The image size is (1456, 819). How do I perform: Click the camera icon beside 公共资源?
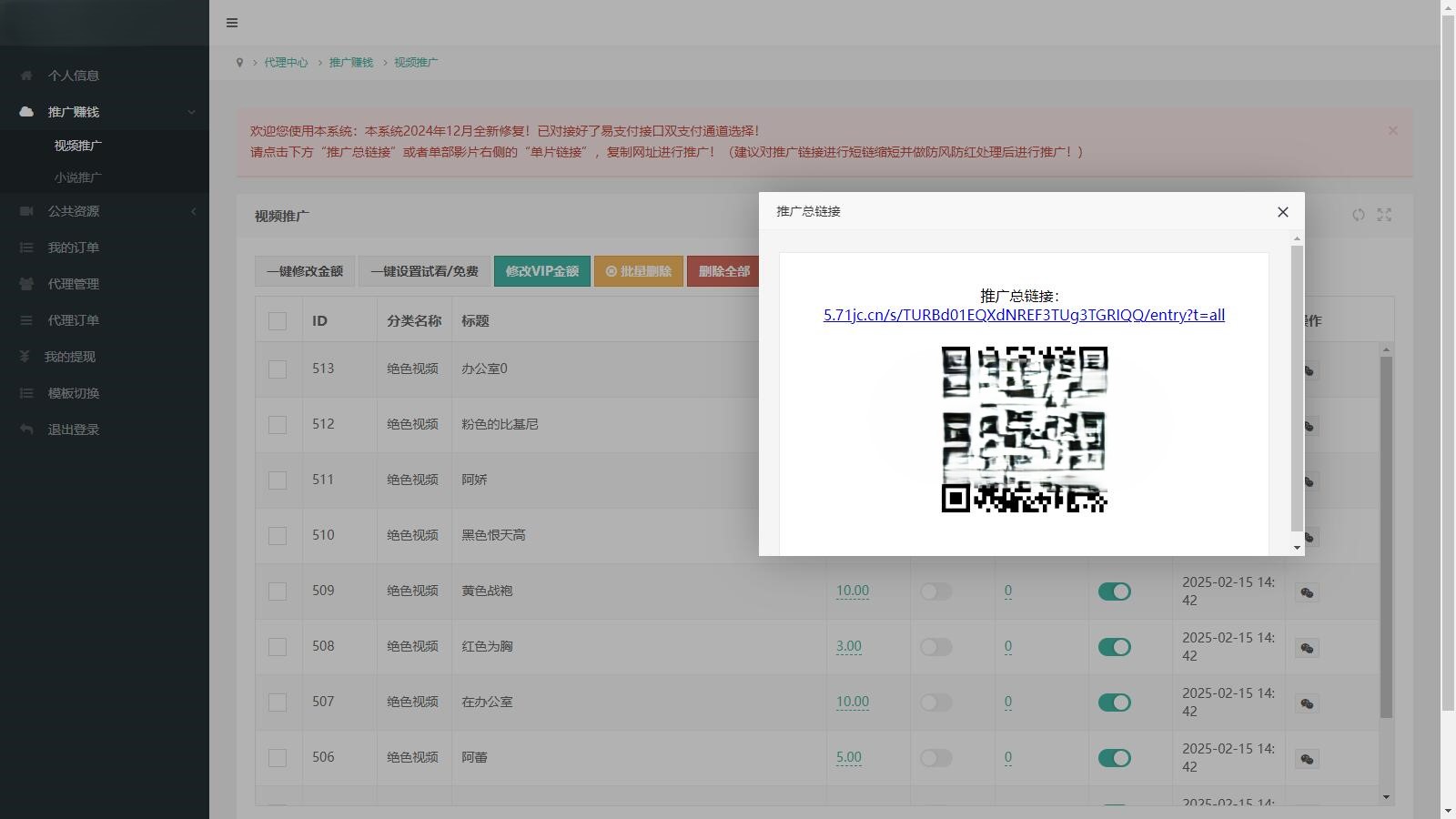(26, 211)
